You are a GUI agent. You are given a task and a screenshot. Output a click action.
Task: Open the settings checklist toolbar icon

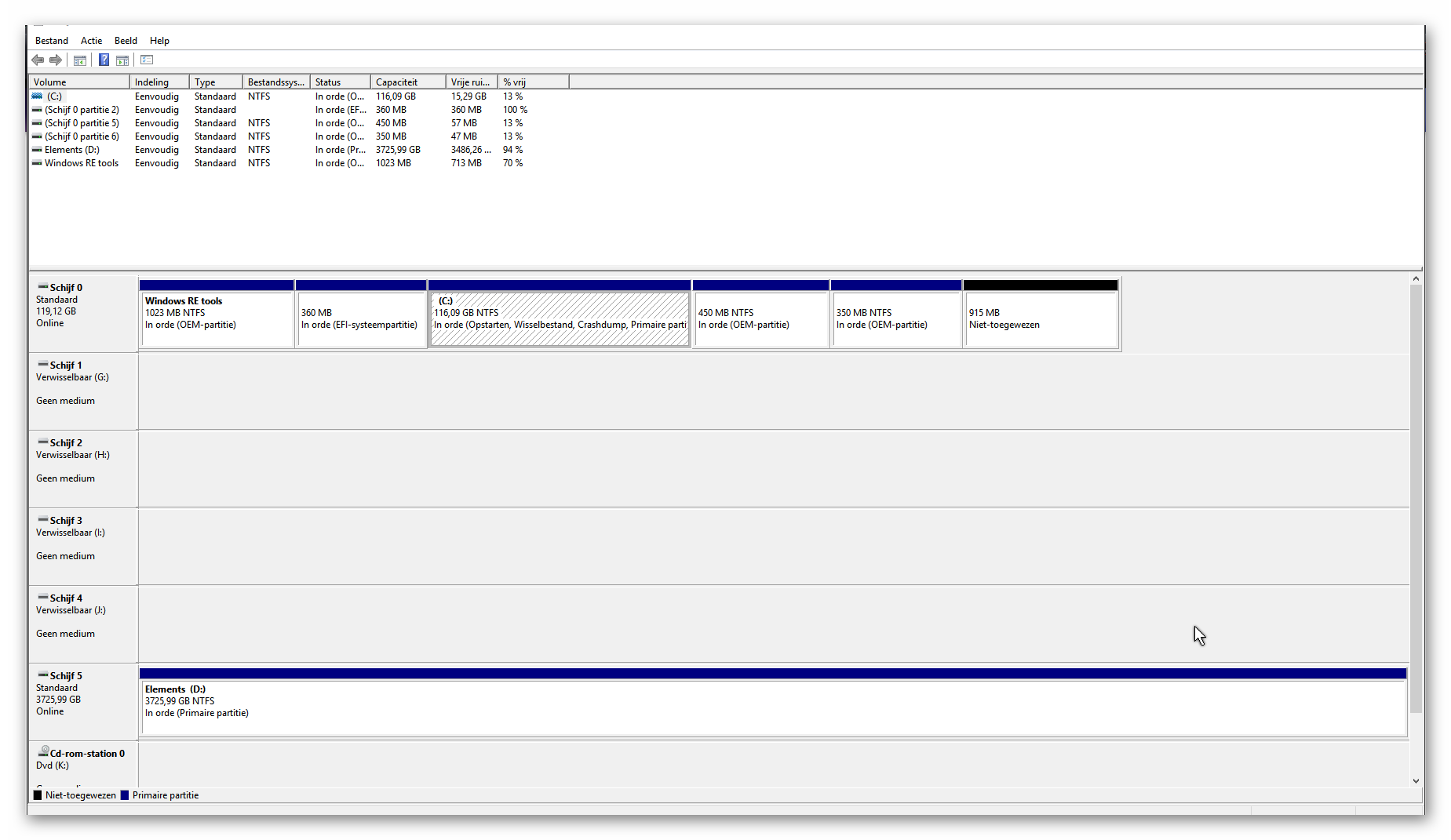pos(147,60)
